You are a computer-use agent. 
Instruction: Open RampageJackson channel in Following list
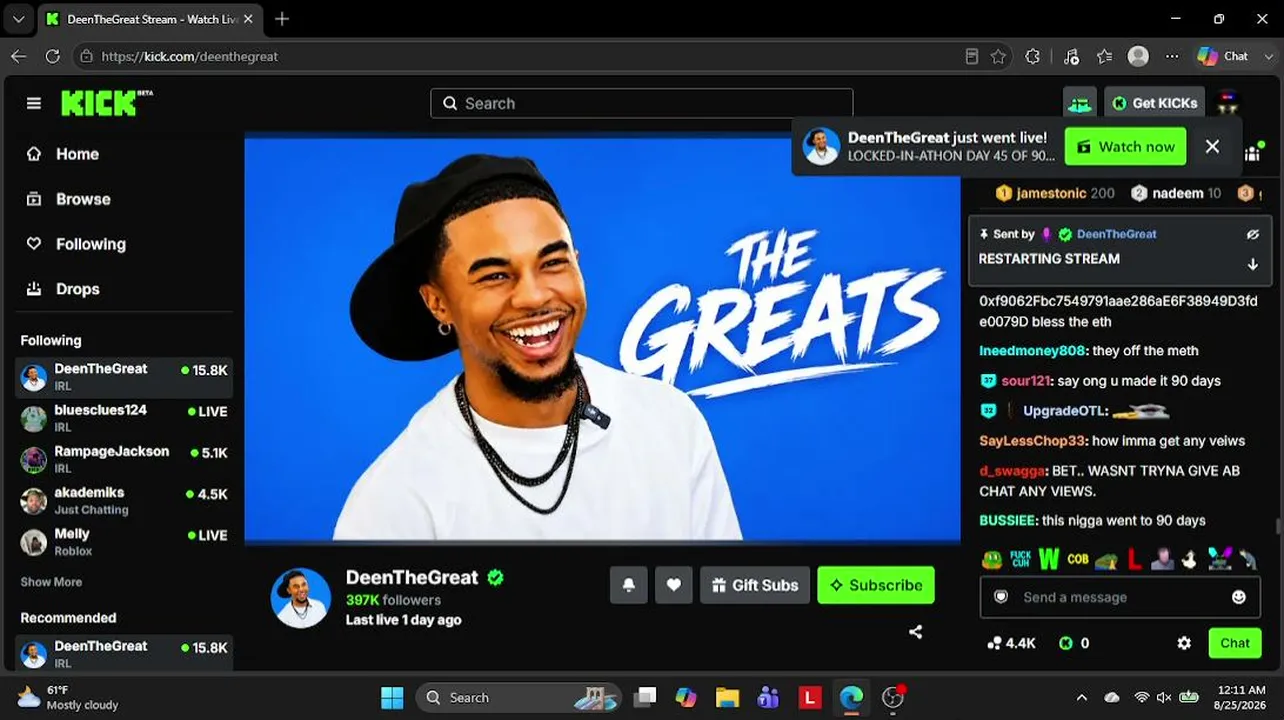click(125, 459)
